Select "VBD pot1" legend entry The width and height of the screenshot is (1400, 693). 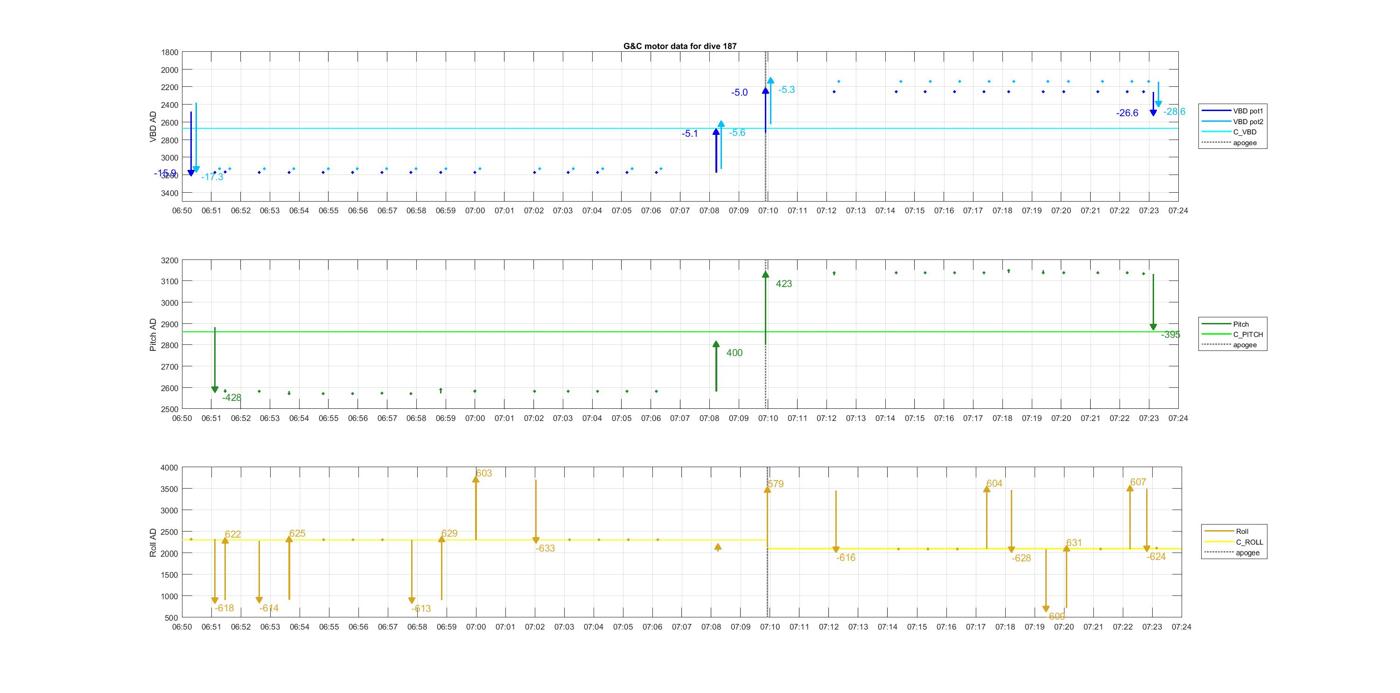[1249, 111]
